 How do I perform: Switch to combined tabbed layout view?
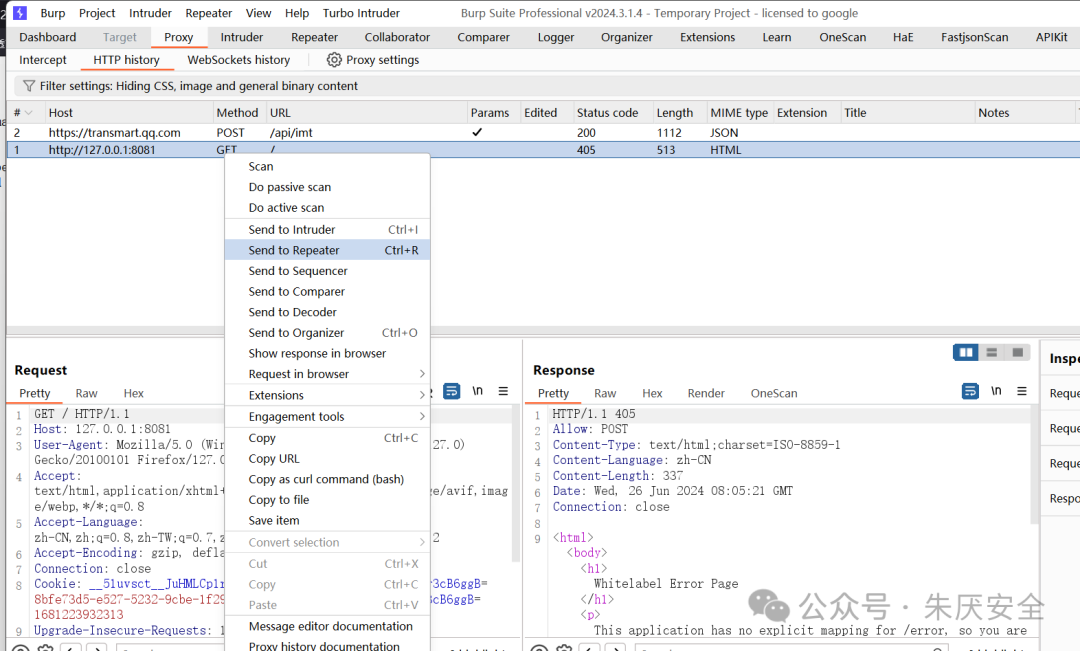click(x=1017, y=353)
